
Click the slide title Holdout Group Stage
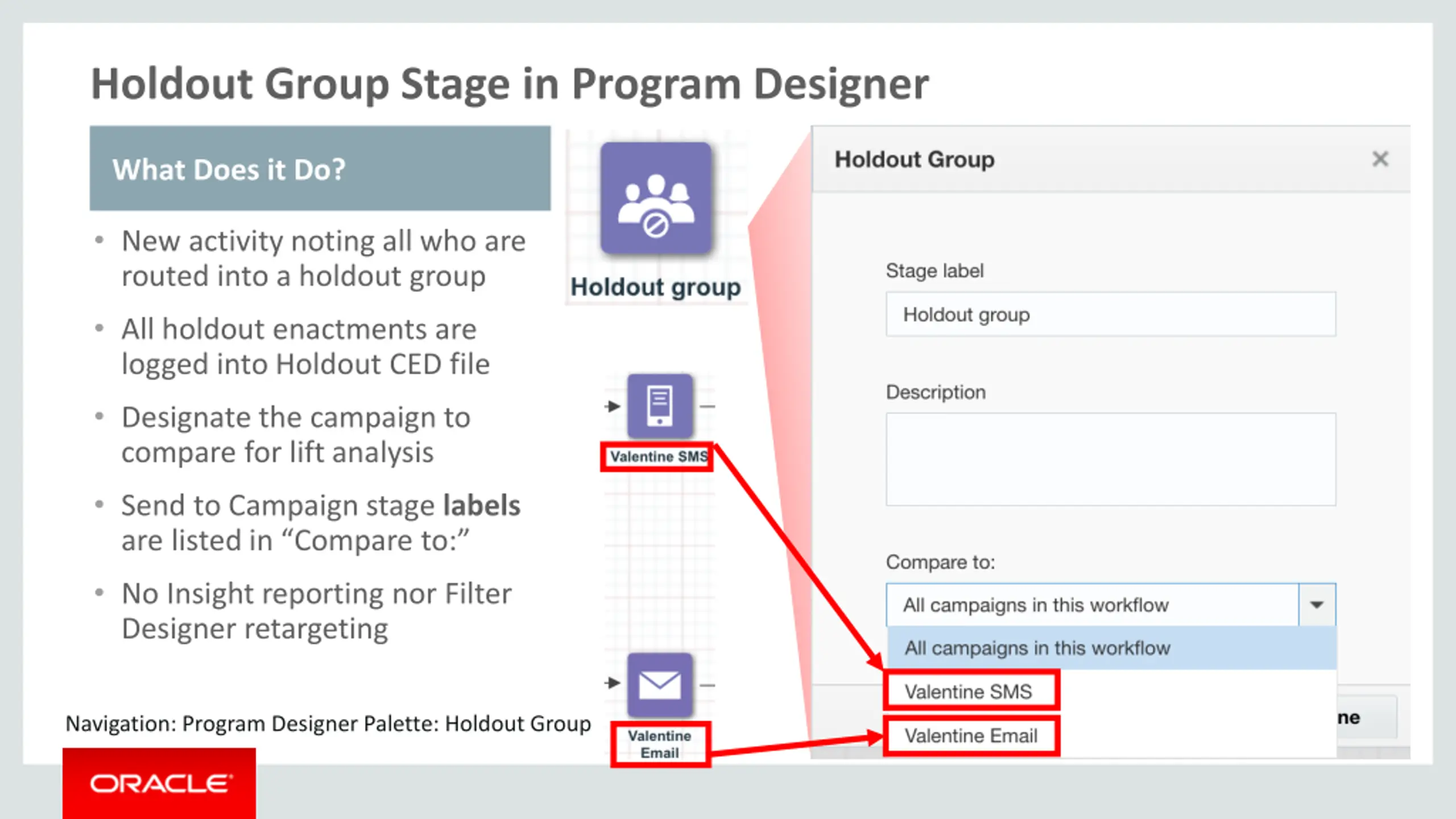510,84
